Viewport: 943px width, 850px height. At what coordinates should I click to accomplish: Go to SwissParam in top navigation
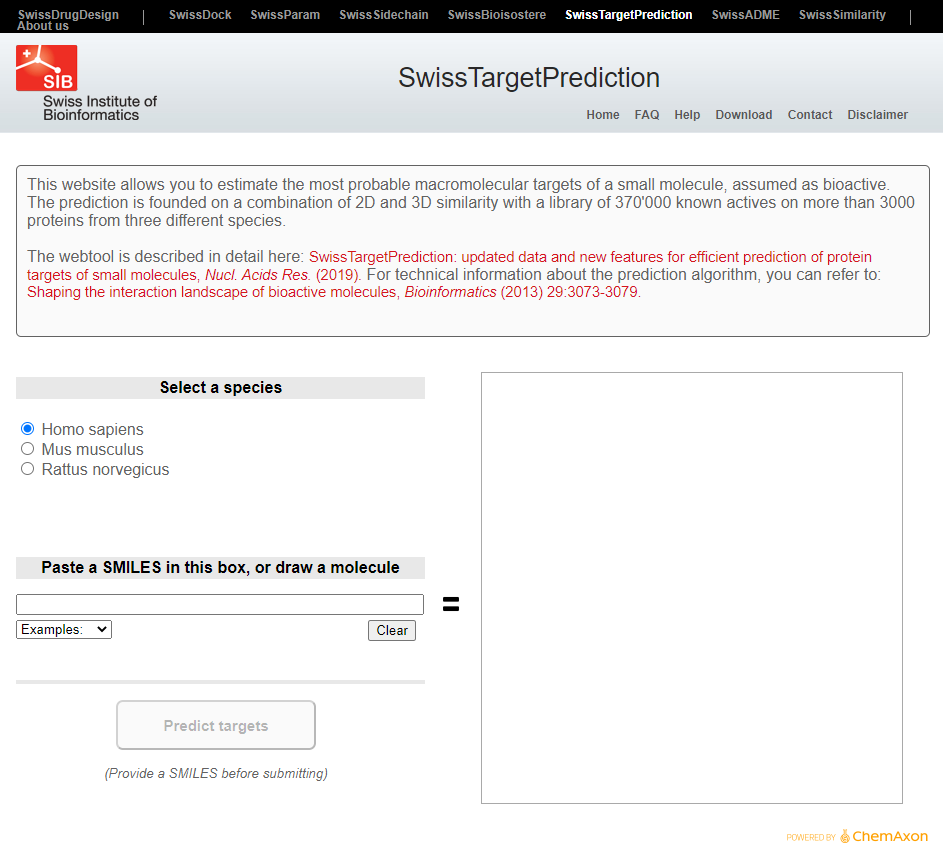point(285,14)
